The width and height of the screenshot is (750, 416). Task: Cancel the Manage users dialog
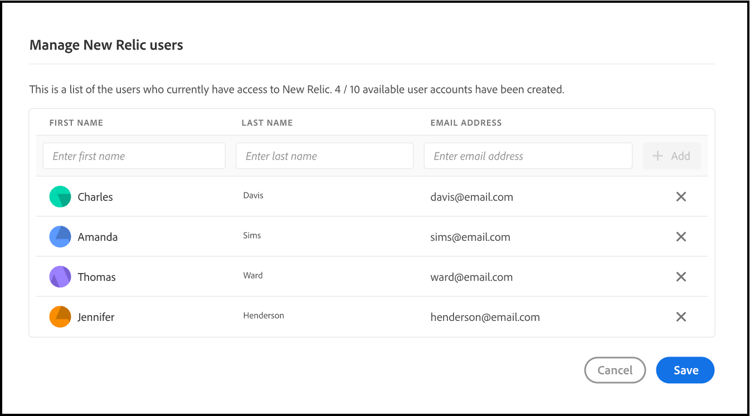615,370
